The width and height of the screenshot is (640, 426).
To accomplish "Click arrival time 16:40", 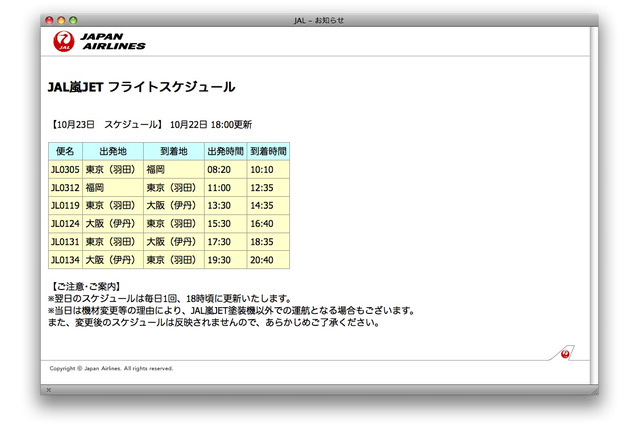I will (x=262, y=224).
